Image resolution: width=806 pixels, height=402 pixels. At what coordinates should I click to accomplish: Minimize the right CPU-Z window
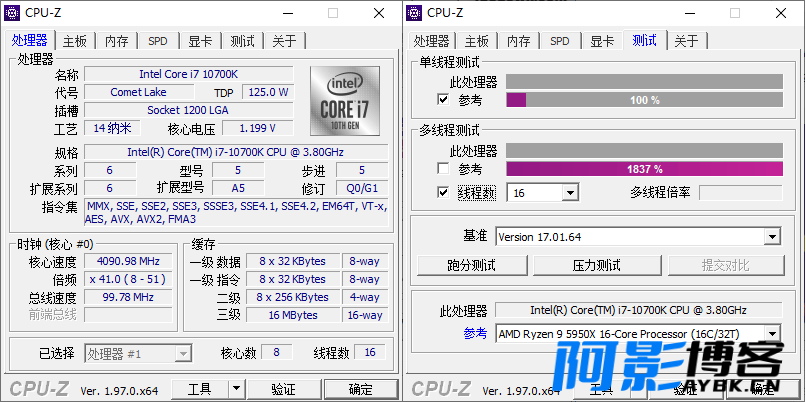(x=689, y=13)
